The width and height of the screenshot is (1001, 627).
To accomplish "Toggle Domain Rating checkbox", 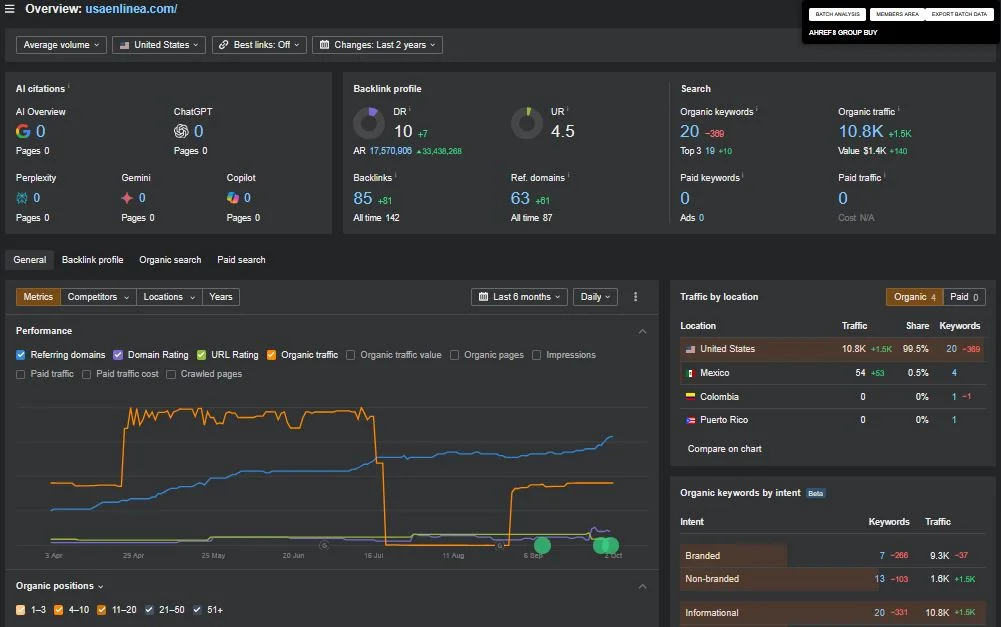I will coord(117,355).
